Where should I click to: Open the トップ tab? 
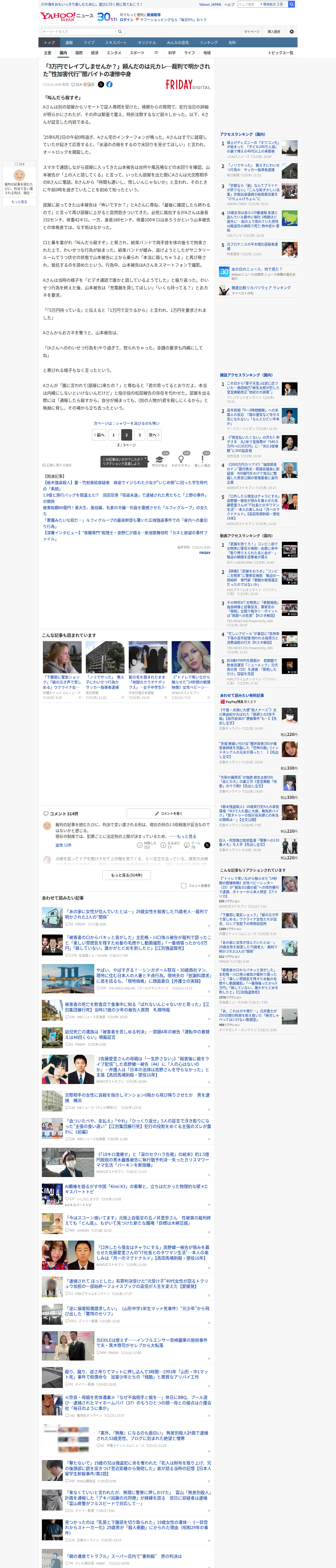pyautogui.click(x=49, y=43)
